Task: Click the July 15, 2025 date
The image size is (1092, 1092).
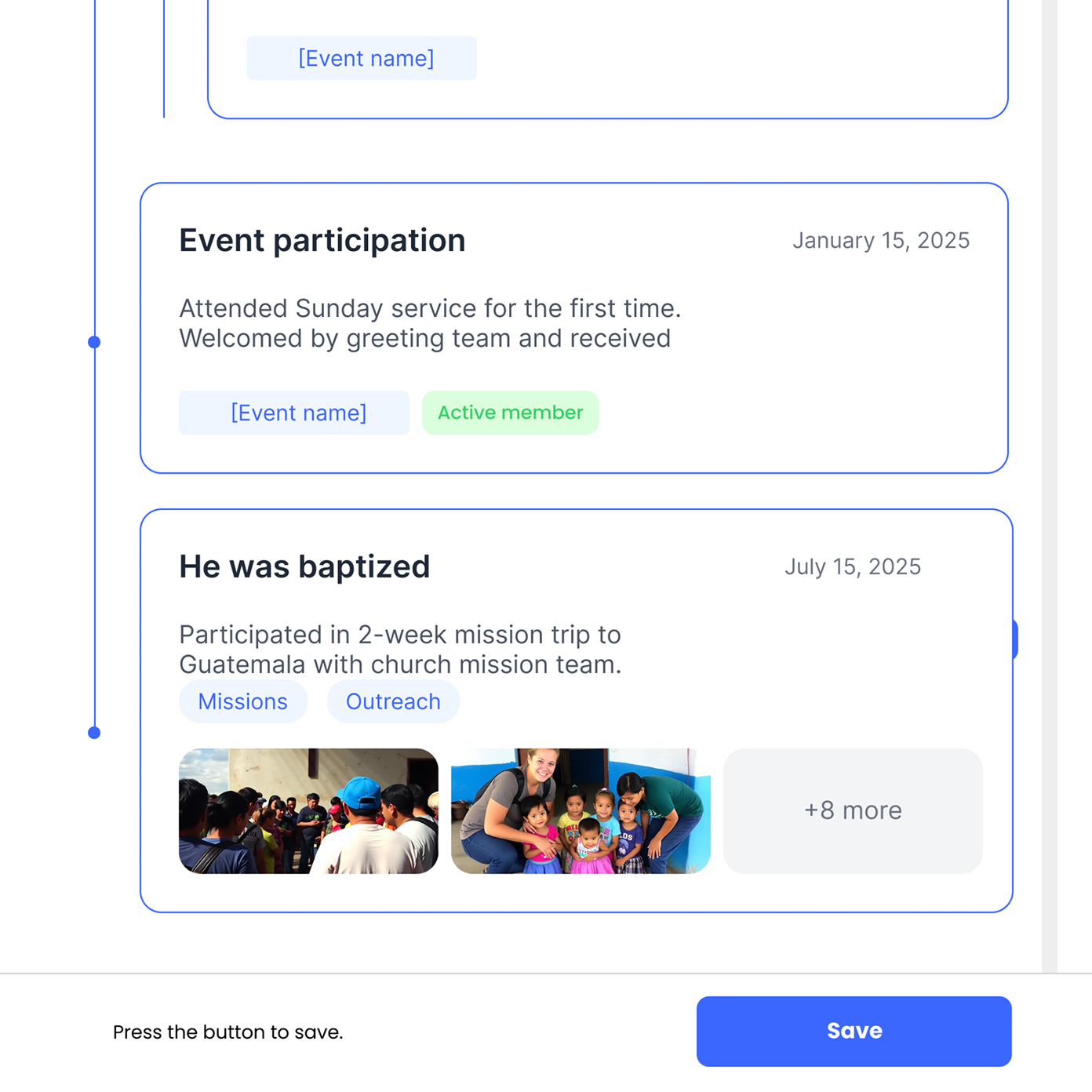Action: (x=853, y=566)
